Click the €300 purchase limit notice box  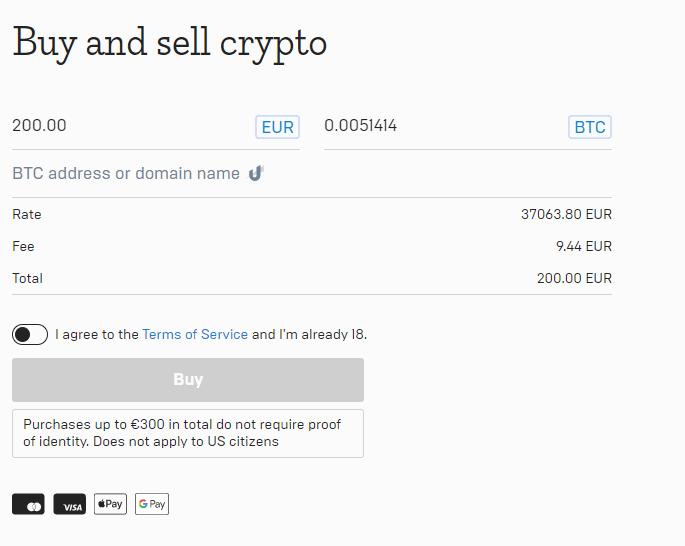tap(188, 433)
